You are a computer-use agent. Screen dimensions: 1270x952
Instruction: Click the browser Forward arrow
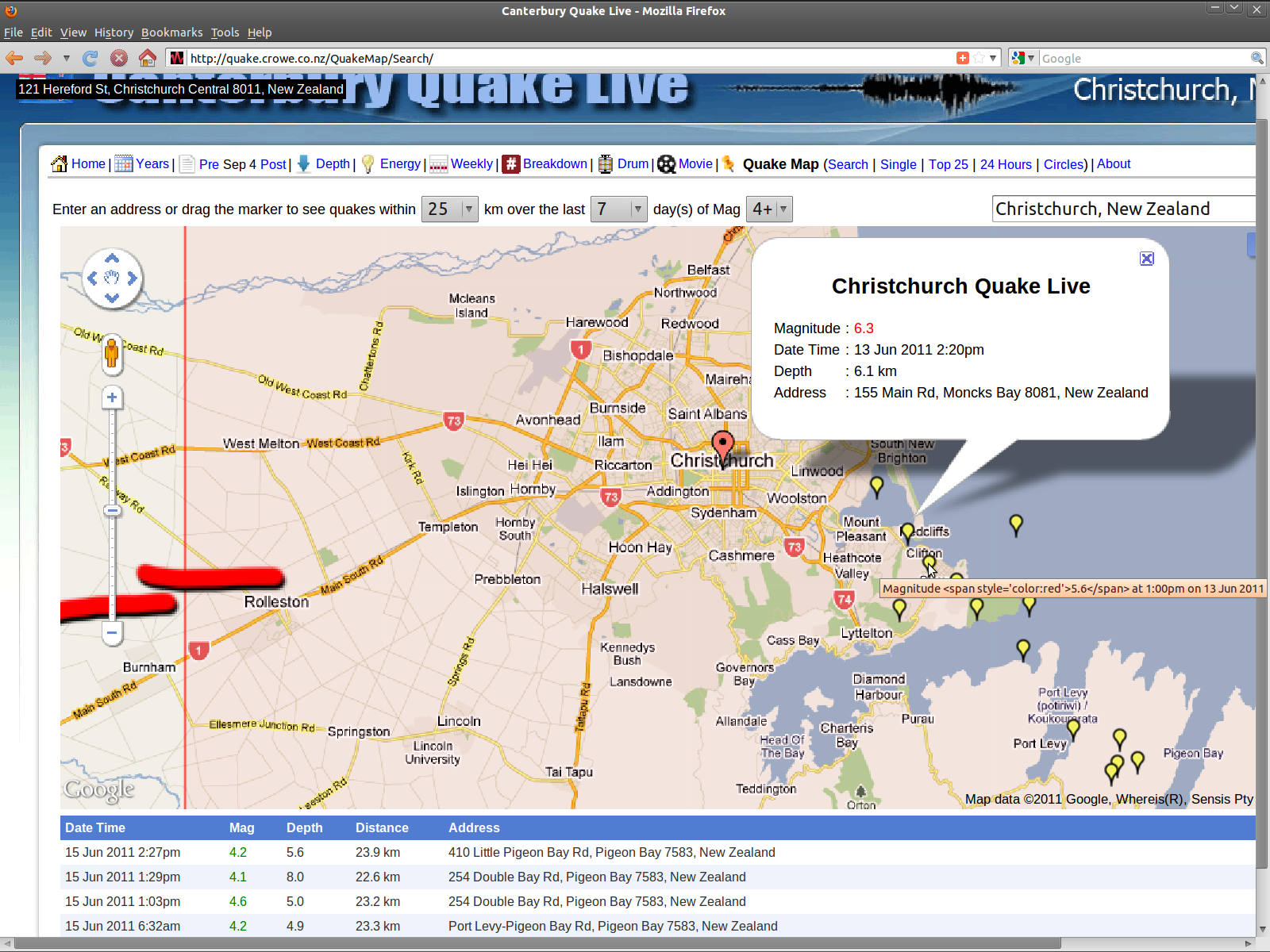(x=43, y=58)
